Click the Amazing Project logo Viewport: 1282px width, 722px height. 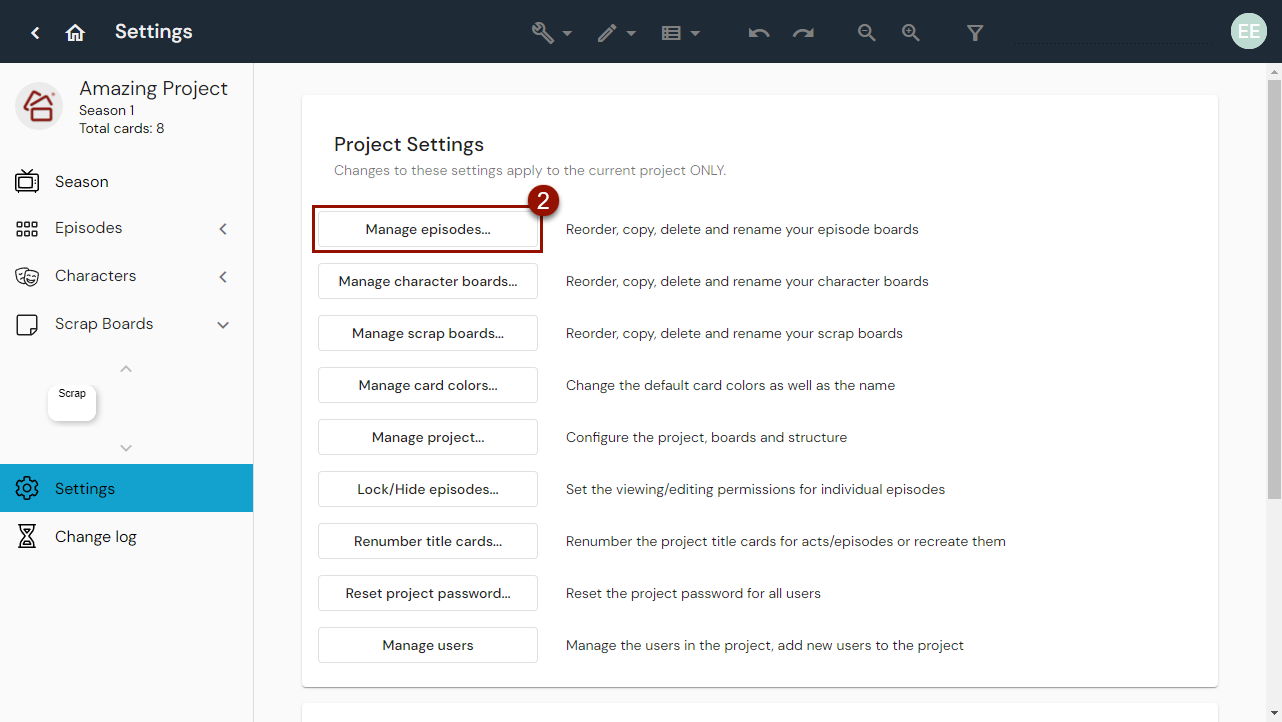[x=39, y=106]
